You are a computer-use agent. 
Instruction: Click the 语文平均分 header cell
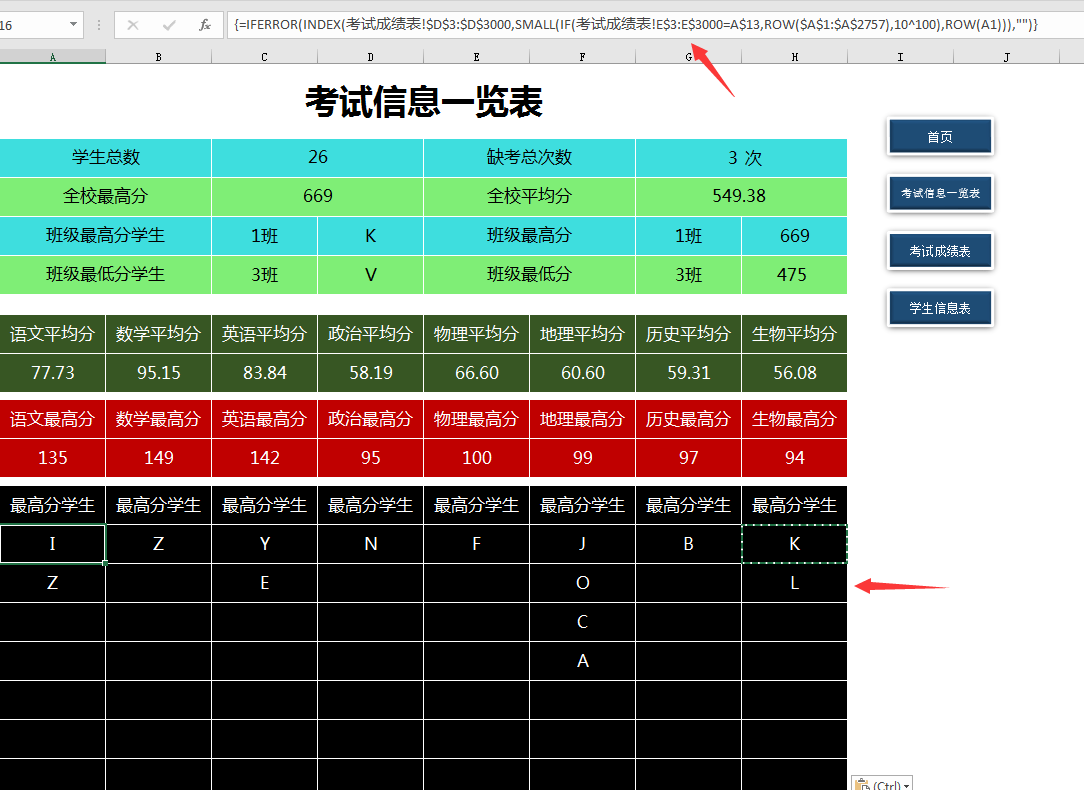point(53,334)
